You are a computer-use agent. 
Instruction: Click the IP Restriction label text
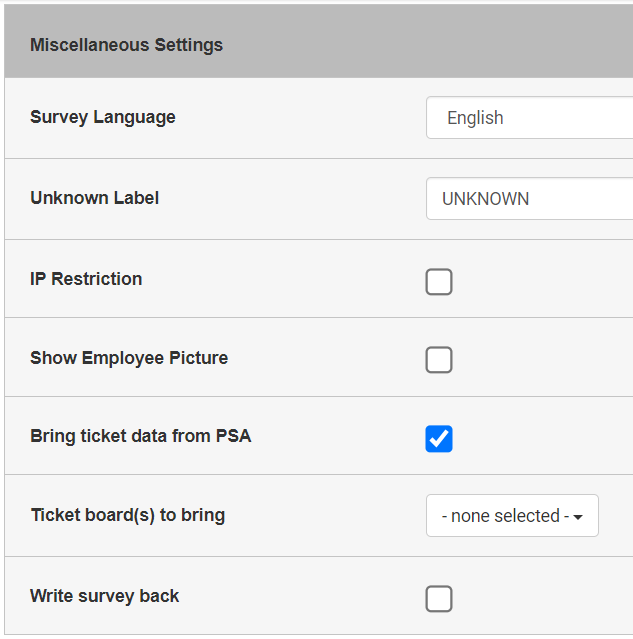pos(86,279)
